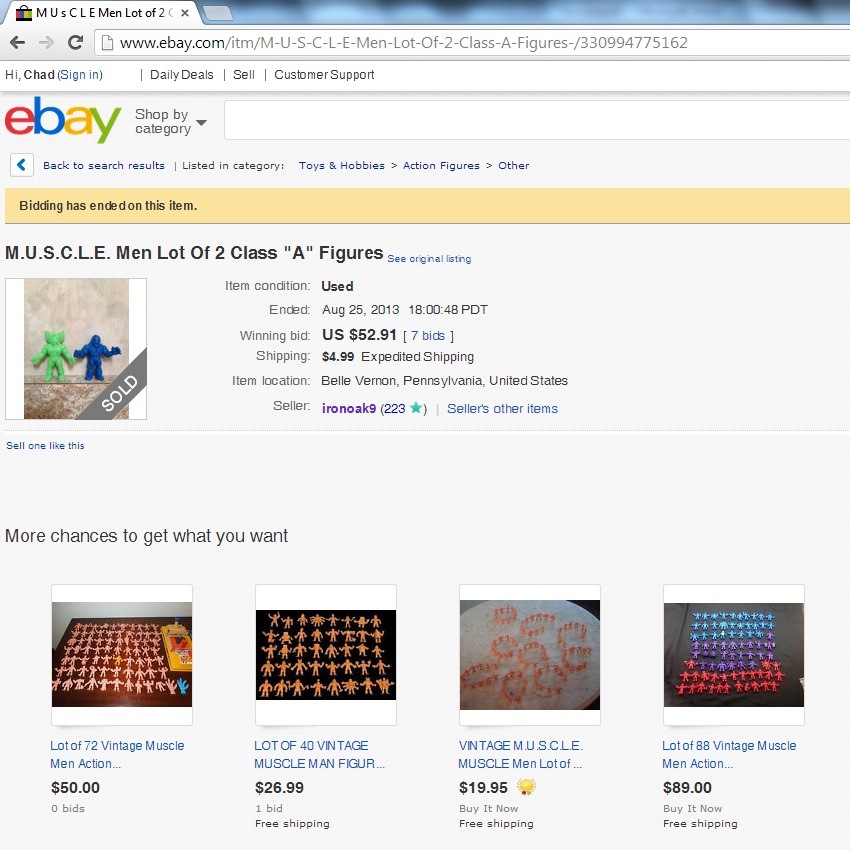Close the M U S C L E Men tab

(185, 13)
